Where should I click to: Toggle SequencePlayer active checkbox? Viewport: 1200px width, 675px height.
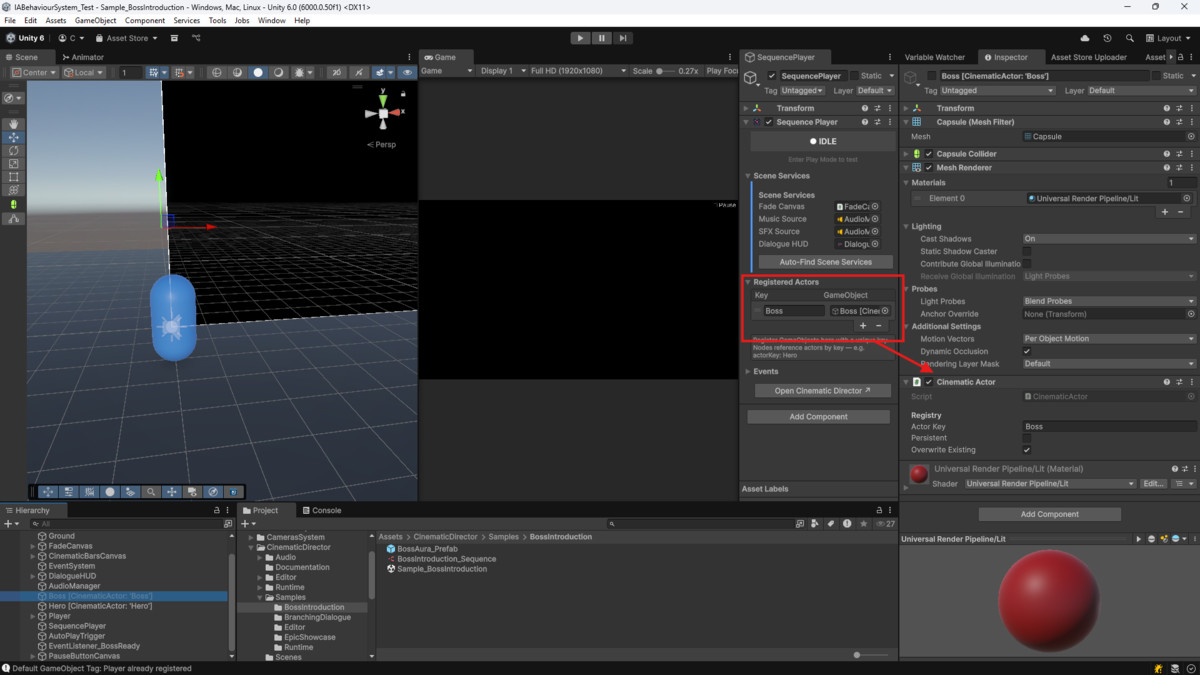pyautogui.click(x=772, y=76)
